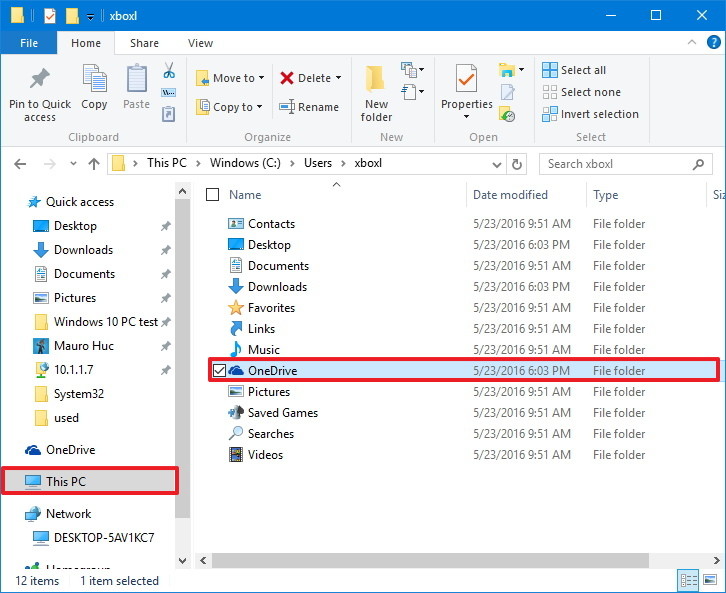Select the Saved Games folder
This screenshot has height=593, width=726.
click(x=282, y=412)
